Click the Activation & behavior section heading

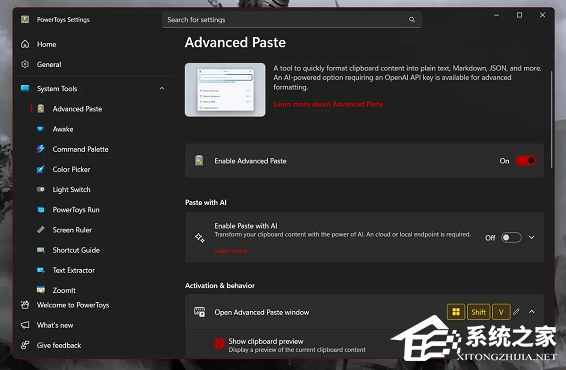point(220,286)
